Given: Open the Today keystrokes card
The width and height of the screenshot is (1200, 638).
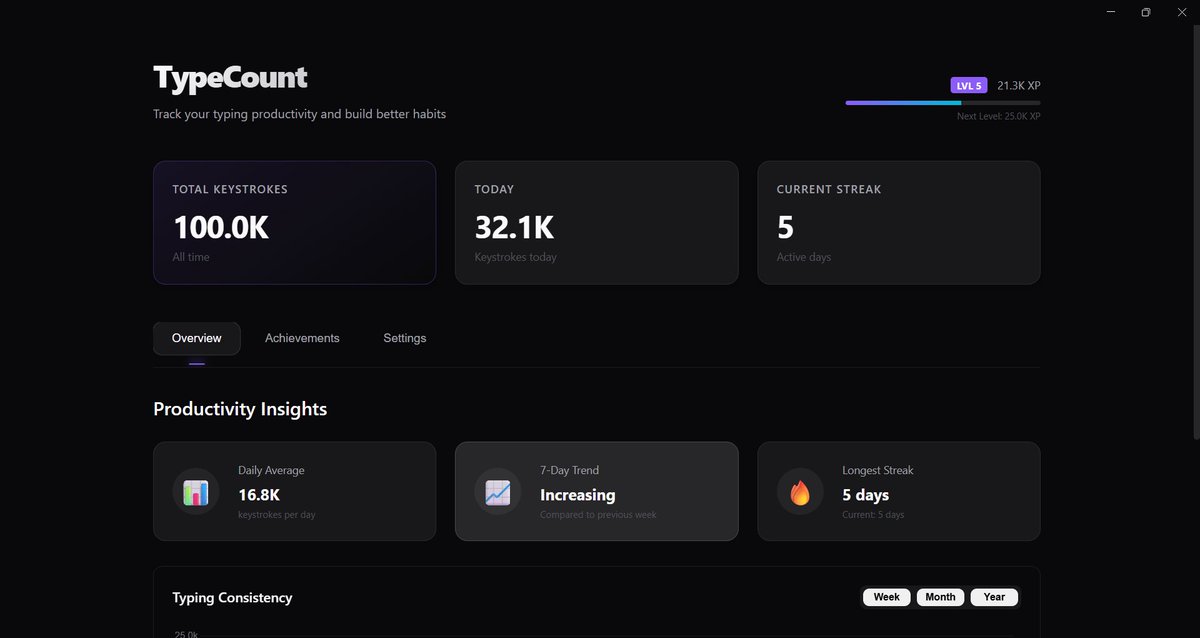Looking at the screenshot, I should coord(597,223).
